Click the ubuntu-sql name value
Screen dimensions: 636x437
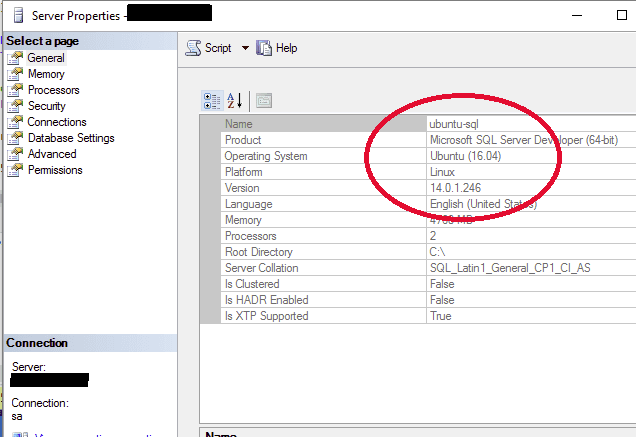[454, 124]
